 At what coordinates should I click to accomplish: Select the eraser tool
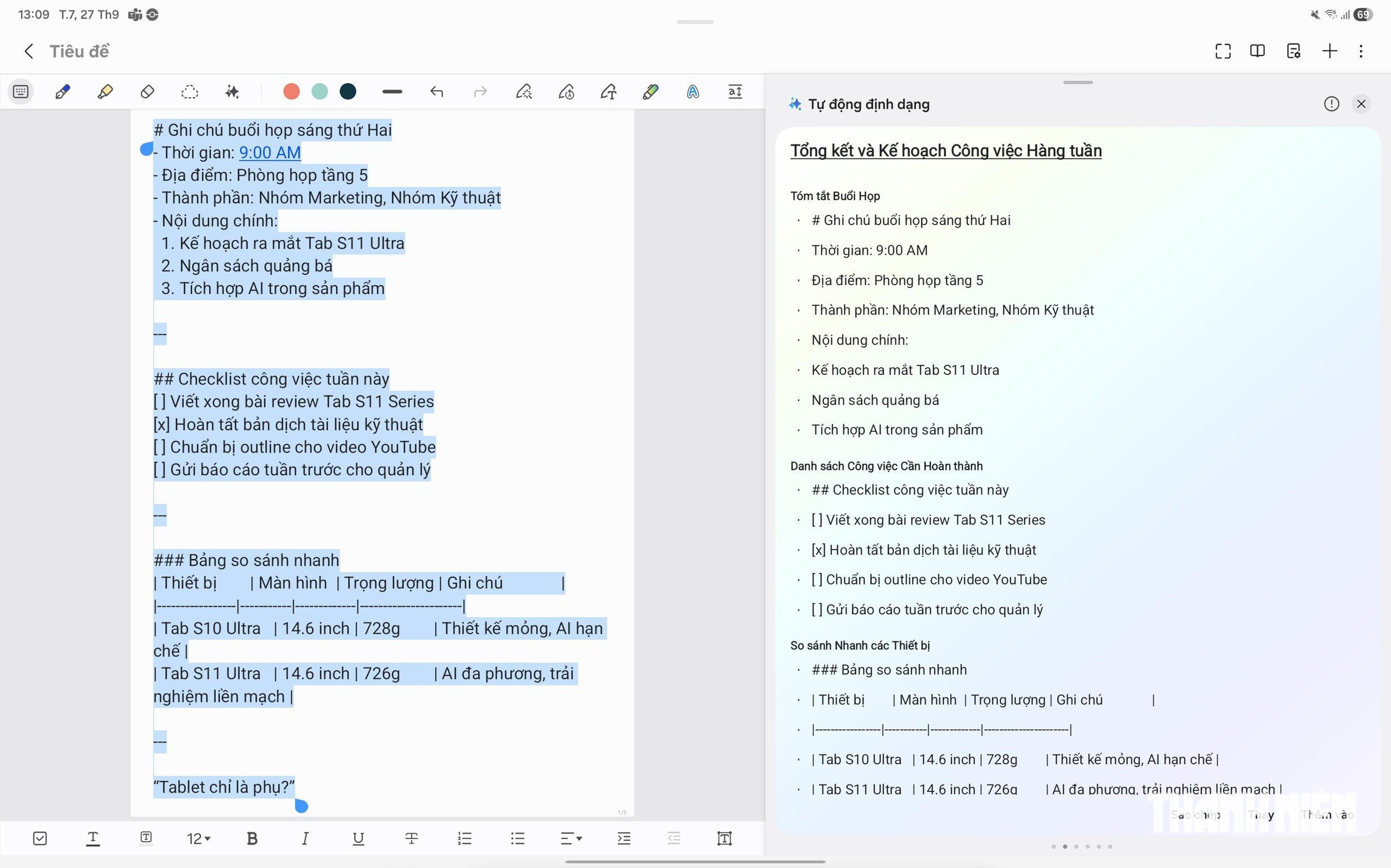(148, 92)
